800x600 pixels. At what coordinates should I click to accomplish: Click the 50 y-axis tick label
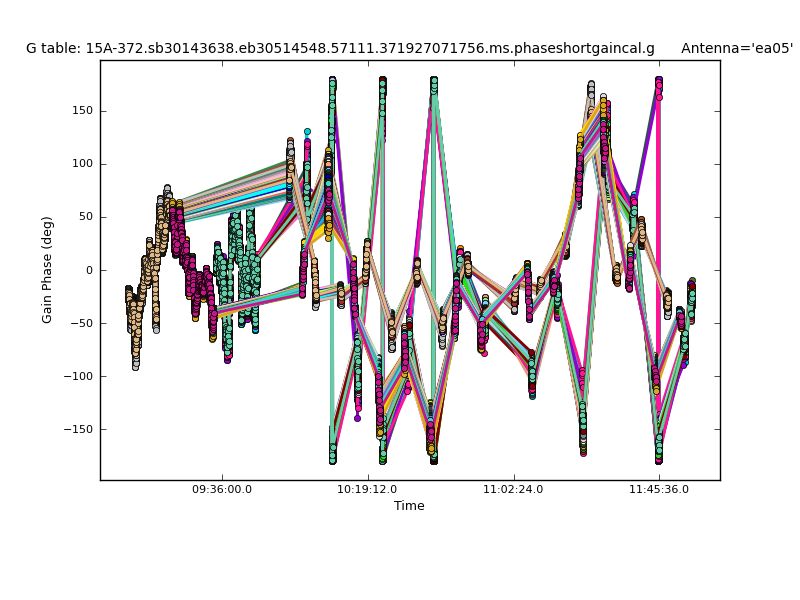point(85,217)
